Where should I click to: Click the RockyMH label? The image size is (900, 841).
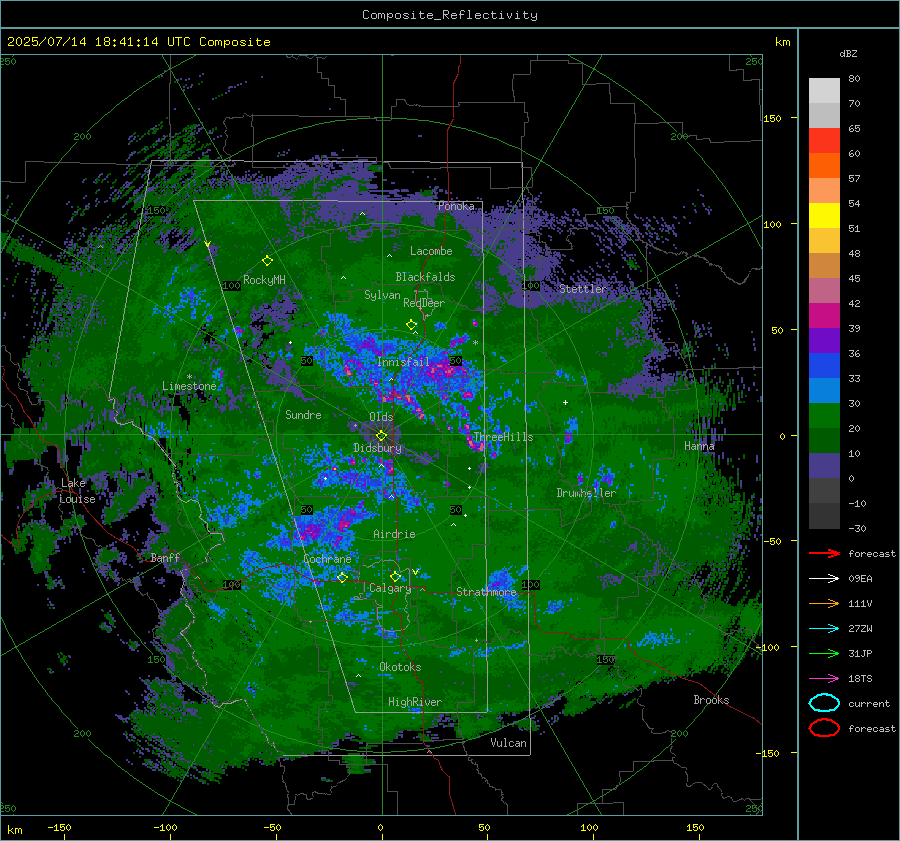[264, 280]
